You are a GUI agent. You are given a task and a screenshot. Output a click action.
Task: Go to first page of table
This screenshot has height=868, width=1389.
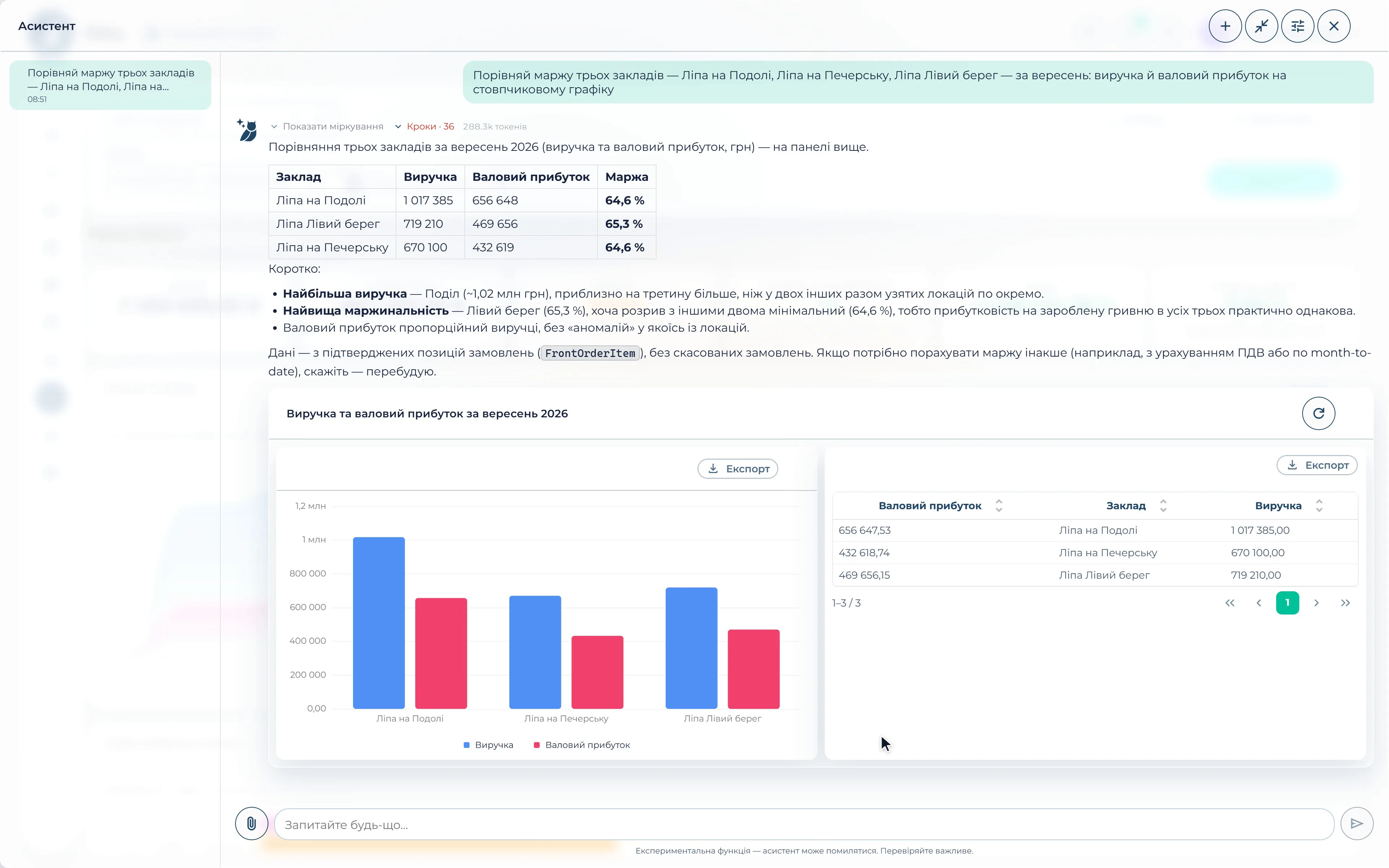click(x=1230, y=603)
